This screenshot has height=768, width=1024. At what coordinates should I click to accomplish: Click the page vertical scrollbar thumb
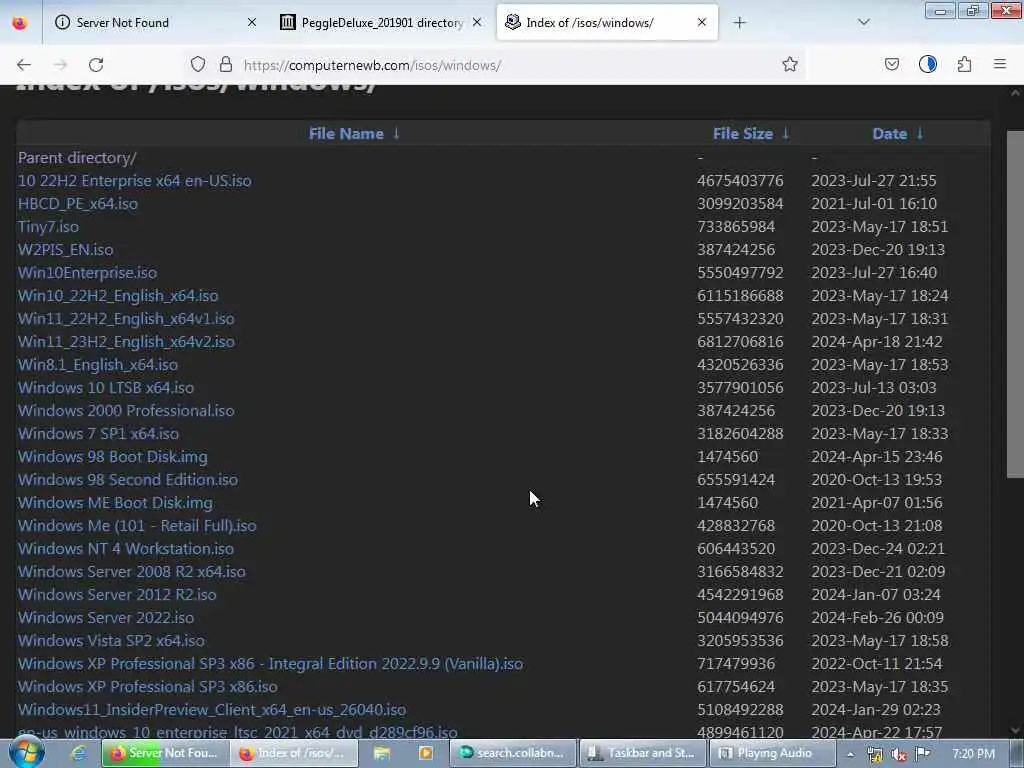tap(1015, 304)
